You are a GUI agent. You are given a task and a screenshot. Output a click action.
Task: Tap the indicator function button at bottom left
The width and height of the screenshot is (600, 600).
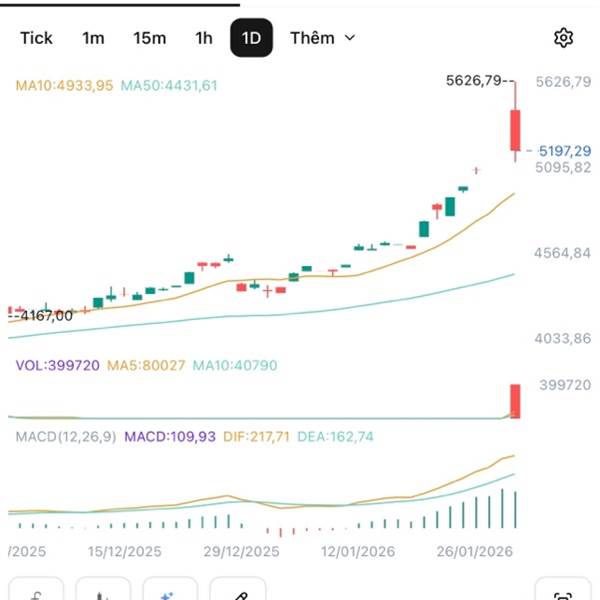point(36,592)
